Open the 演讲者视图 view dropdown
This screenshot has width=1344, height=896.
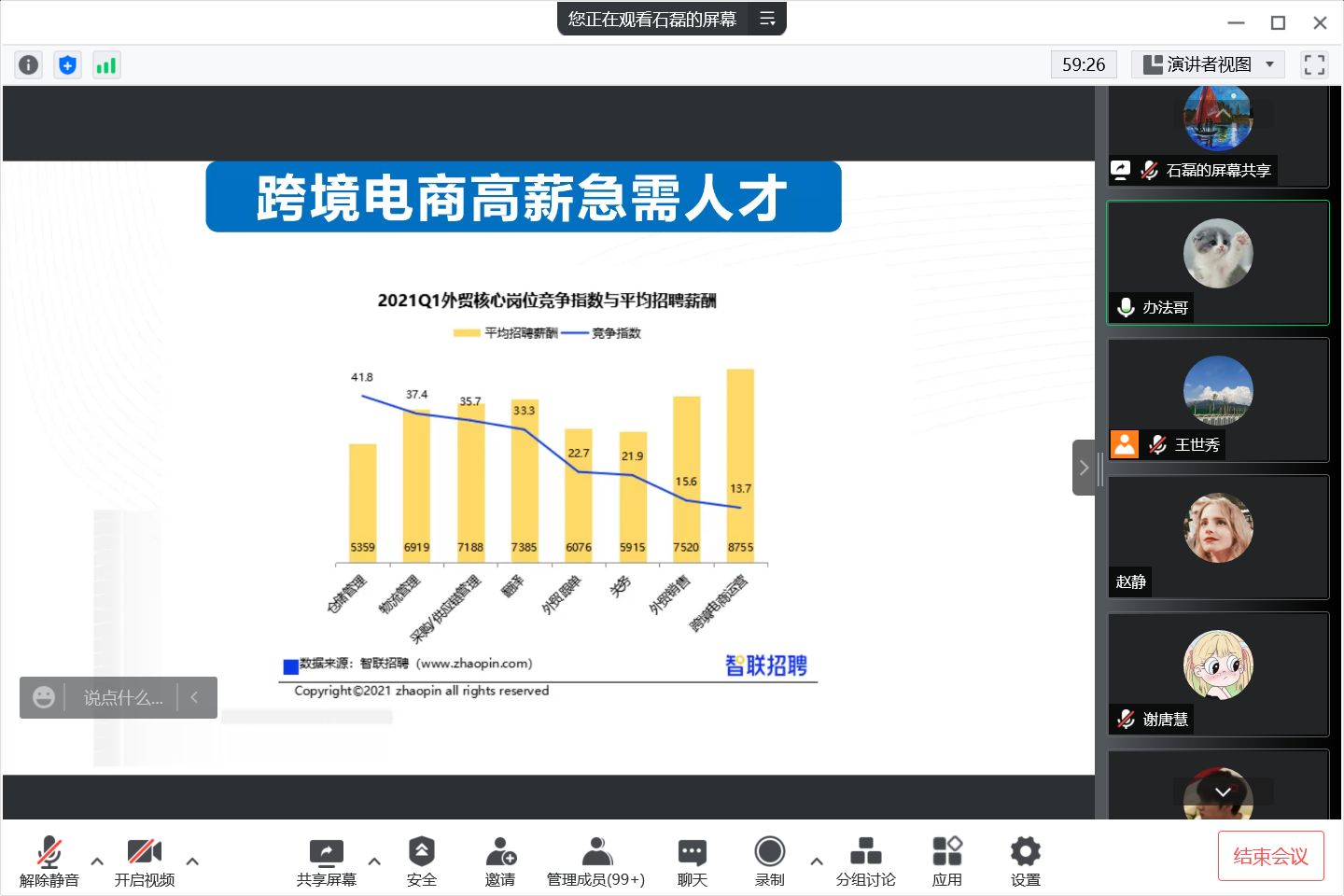pos(1209,64)
